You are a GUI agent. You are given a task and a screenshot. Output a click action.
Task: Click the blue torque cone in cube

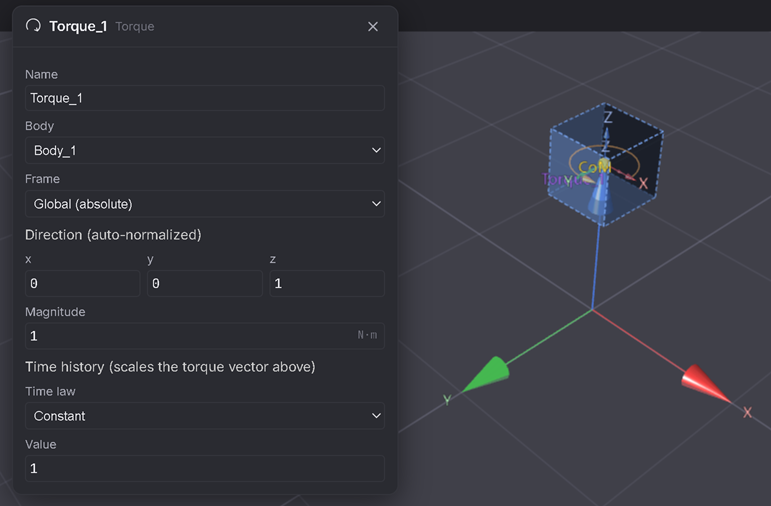coord(598,194)
